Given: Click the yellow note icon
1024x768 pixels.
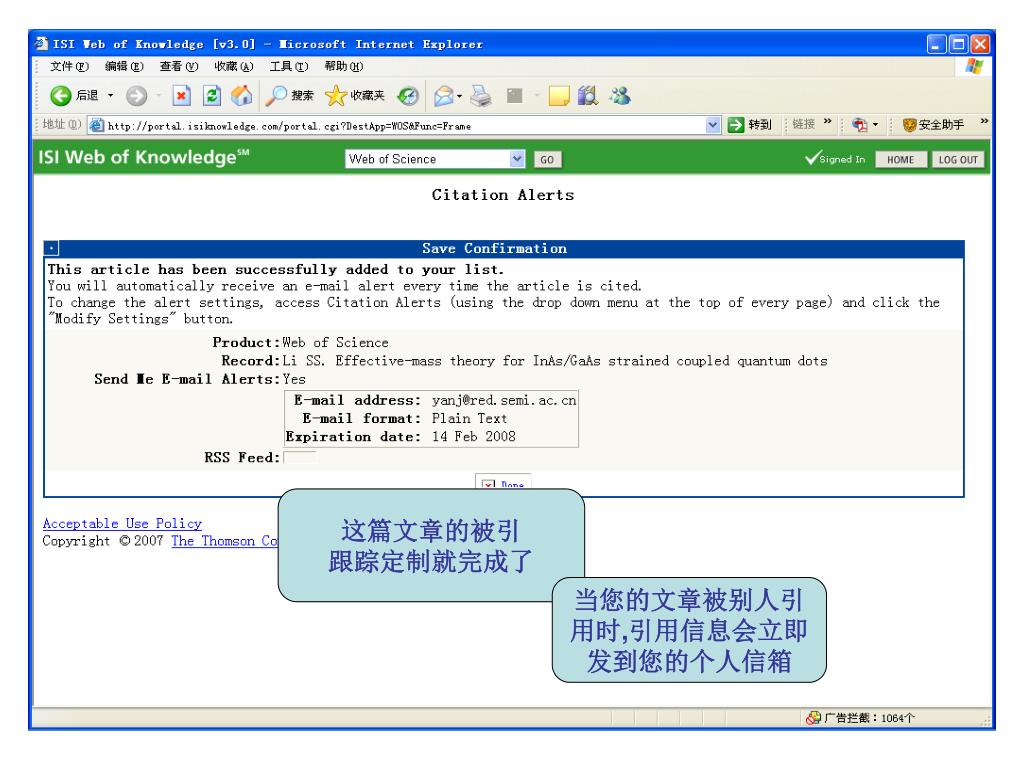Looking at the screenshot, I should pyautogui.click(x=559, y=96).
